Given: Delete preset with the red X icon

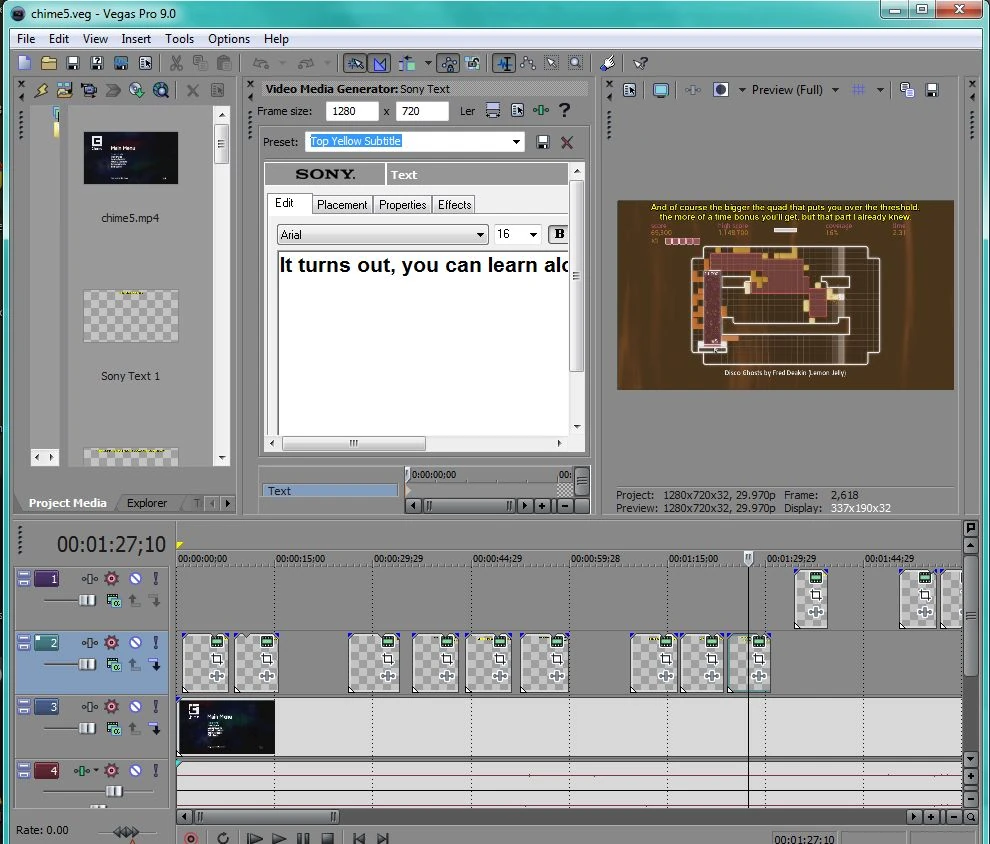Looking at the screenshot, I should coord(567,142).
